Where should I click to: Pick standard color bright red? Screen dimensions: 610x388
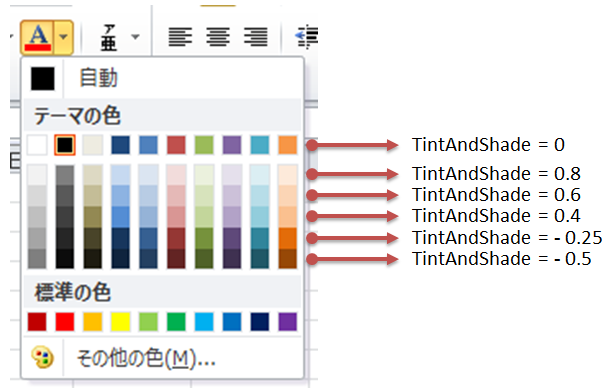65,322
